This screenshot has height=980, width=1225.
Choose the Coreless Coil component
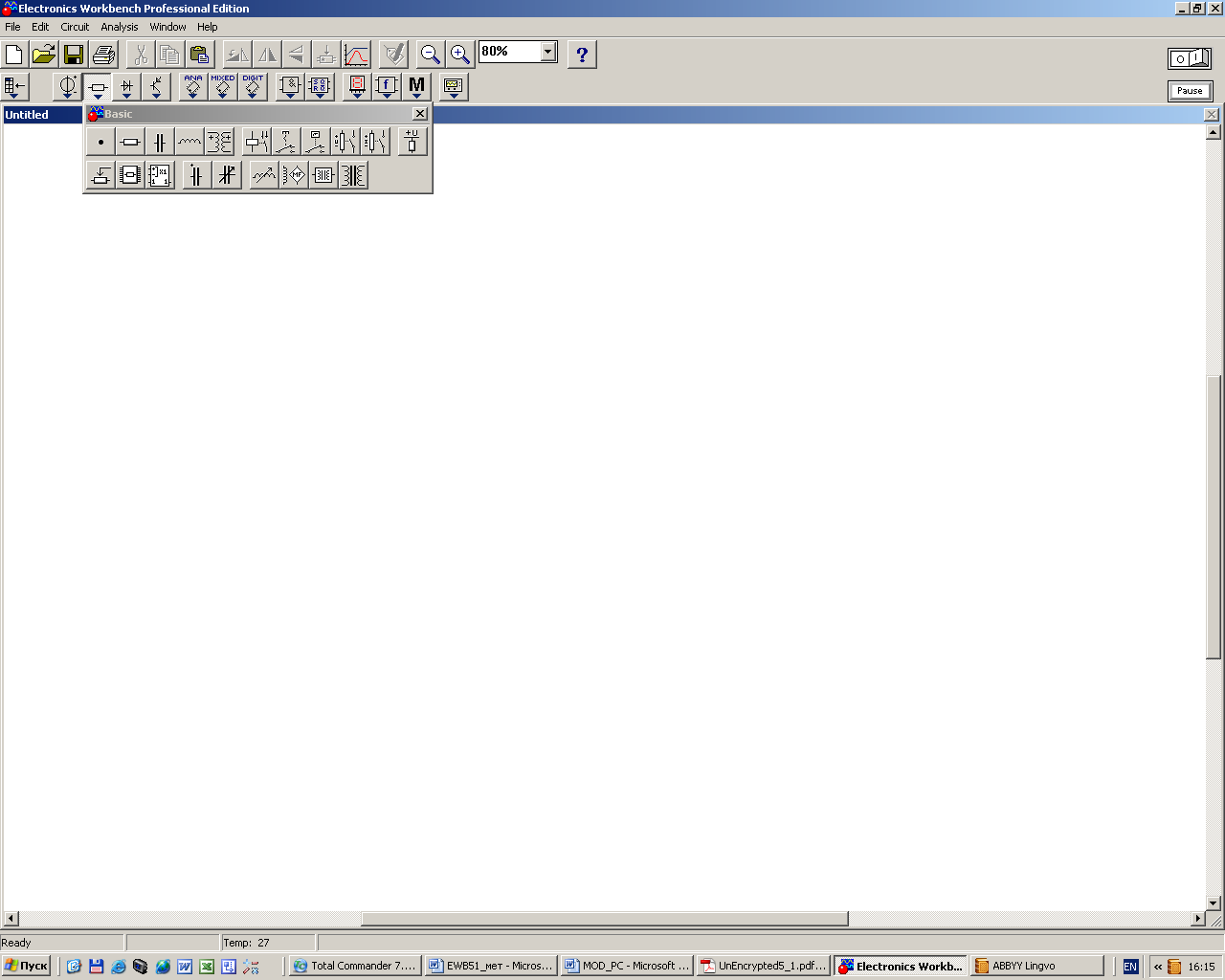tap(293, 175)
